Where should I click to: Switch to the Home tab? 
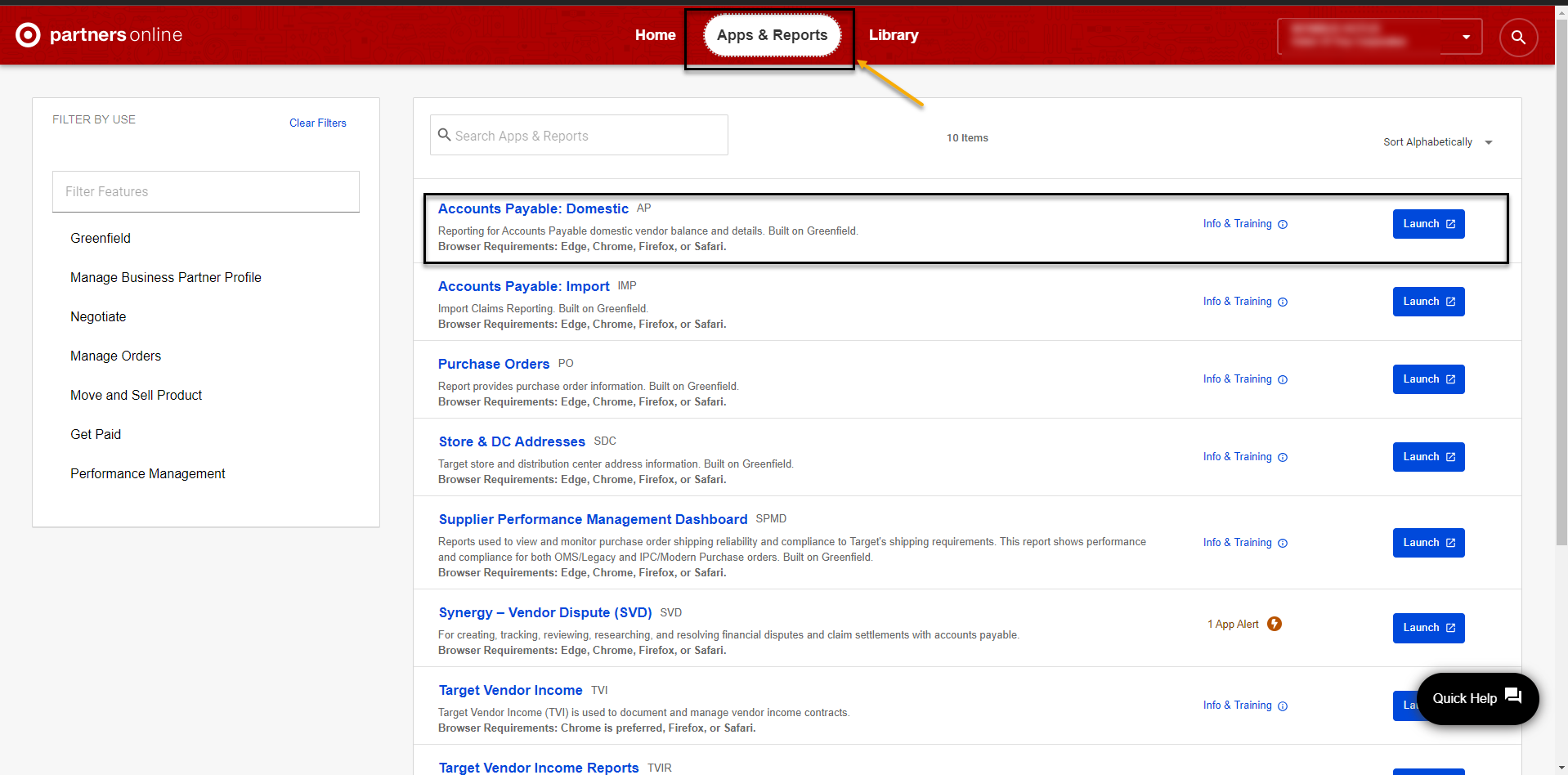(x=655, y=35)
